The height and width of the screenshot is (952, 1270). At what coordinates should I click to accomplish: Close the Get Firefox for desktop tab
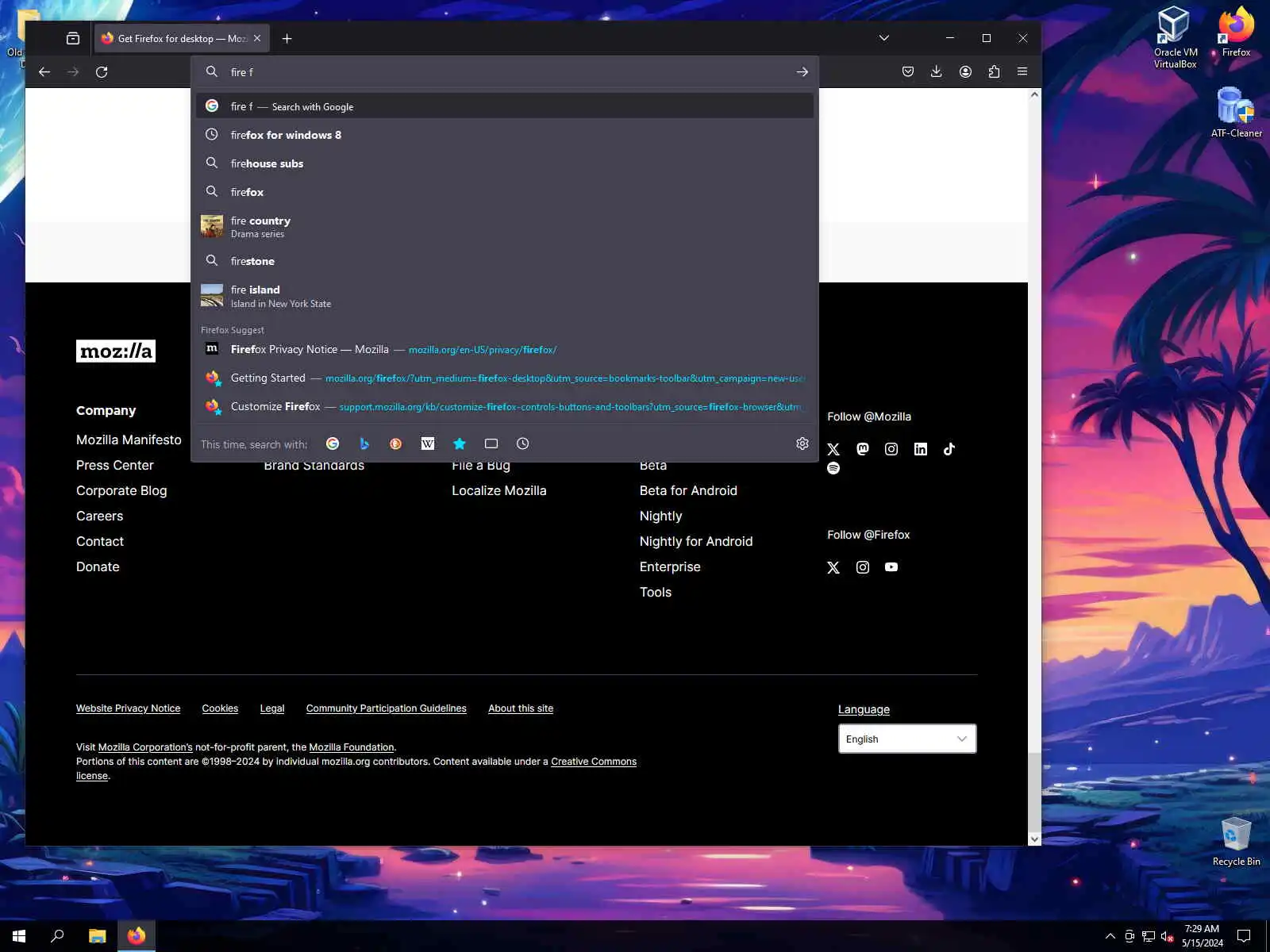(257, 38)
